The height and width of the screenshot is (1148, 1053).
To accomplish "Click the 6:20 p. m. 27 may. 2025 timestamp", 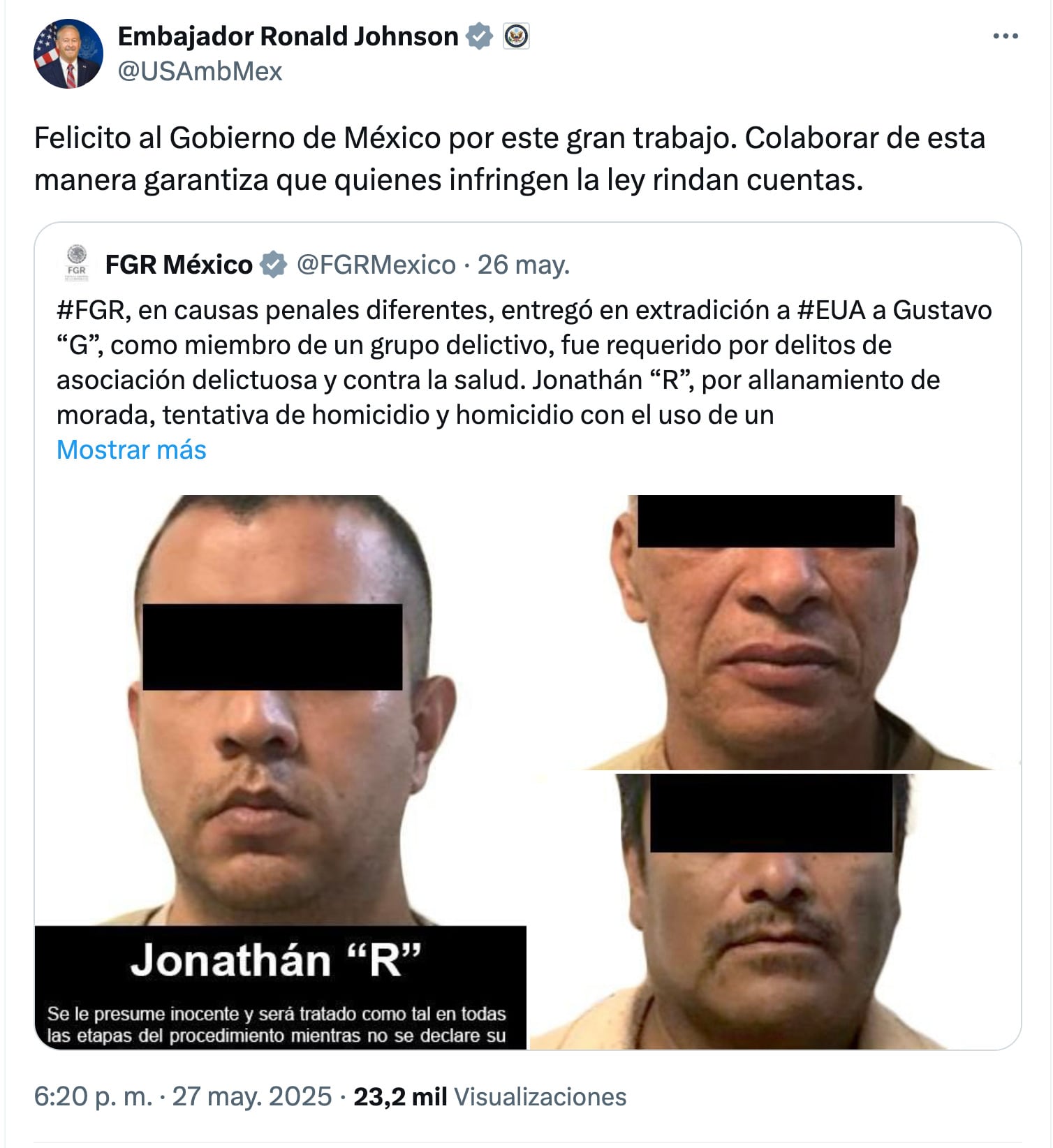I will 183,1096.
